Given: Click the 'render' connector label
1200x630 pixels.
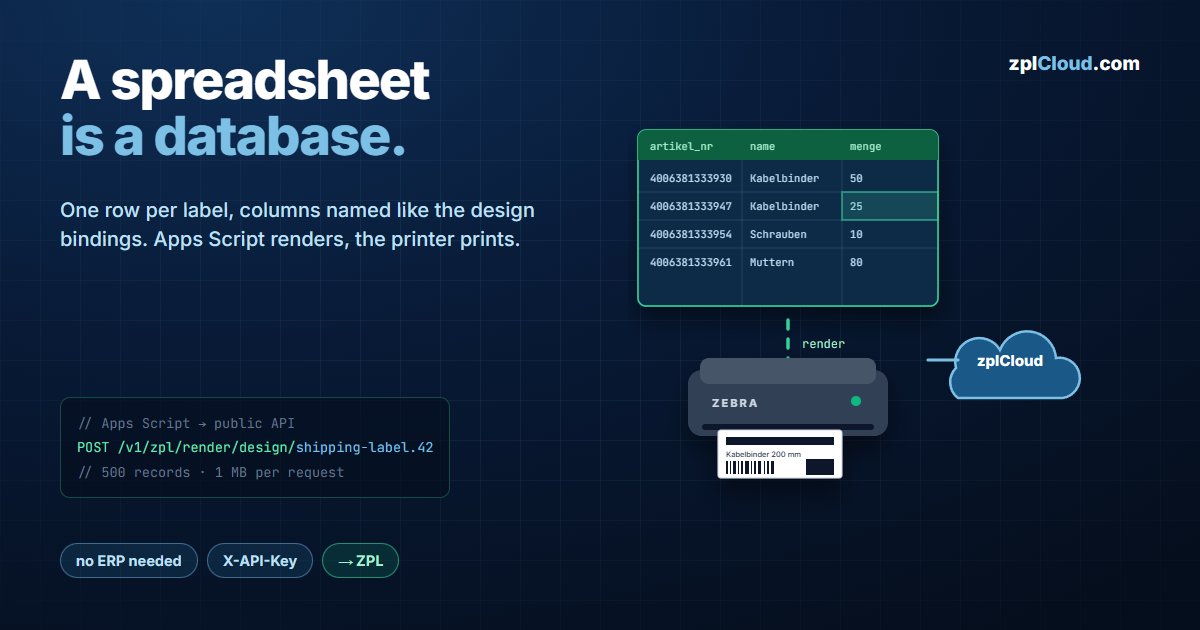Looking at the screenshot, I should (x=823, y=344).
